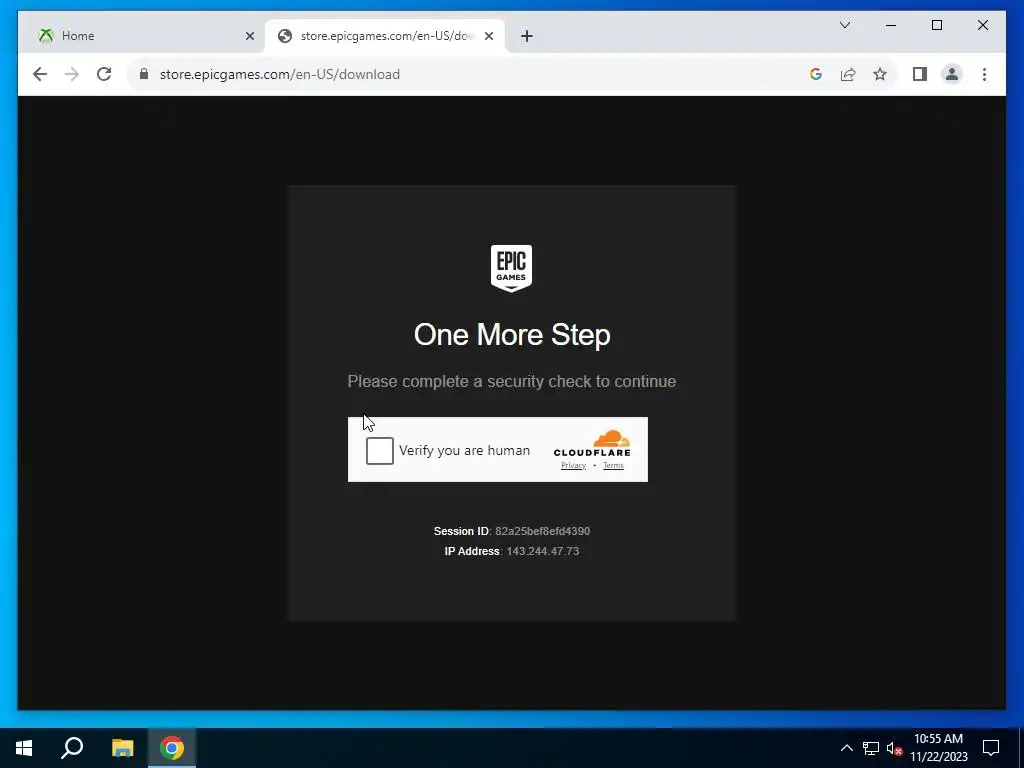Close the Home tab
1024x768 pixels.
249,36
